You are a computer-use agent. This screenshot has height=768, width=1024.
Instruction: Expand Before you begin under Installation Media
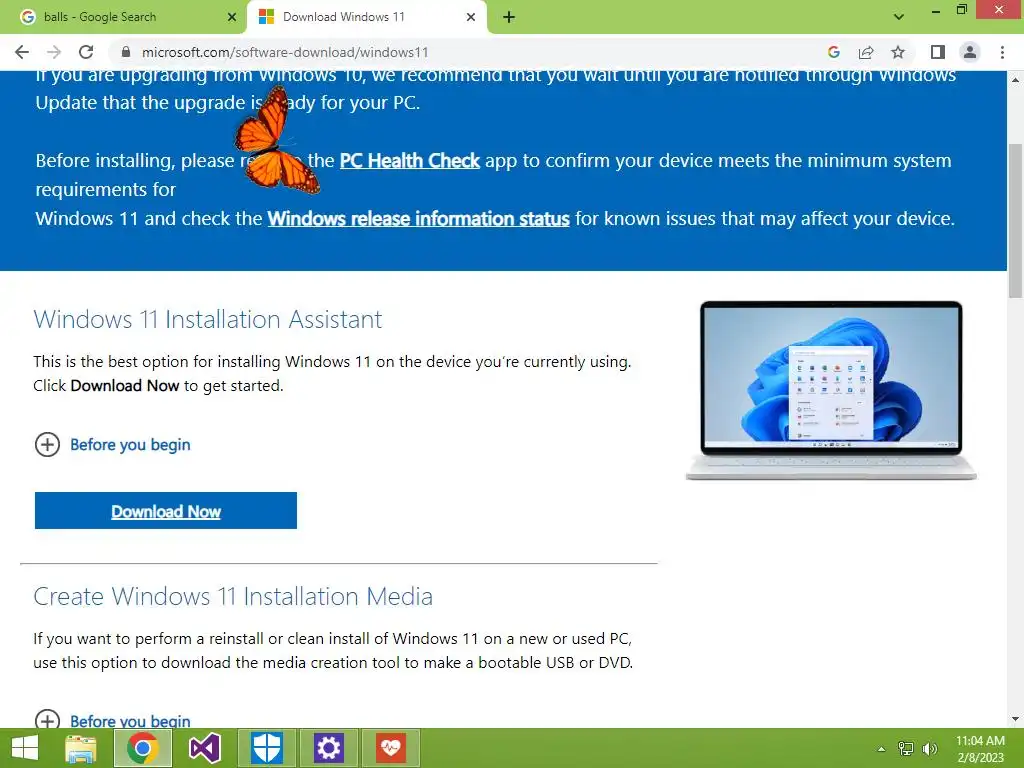[112, 720]
